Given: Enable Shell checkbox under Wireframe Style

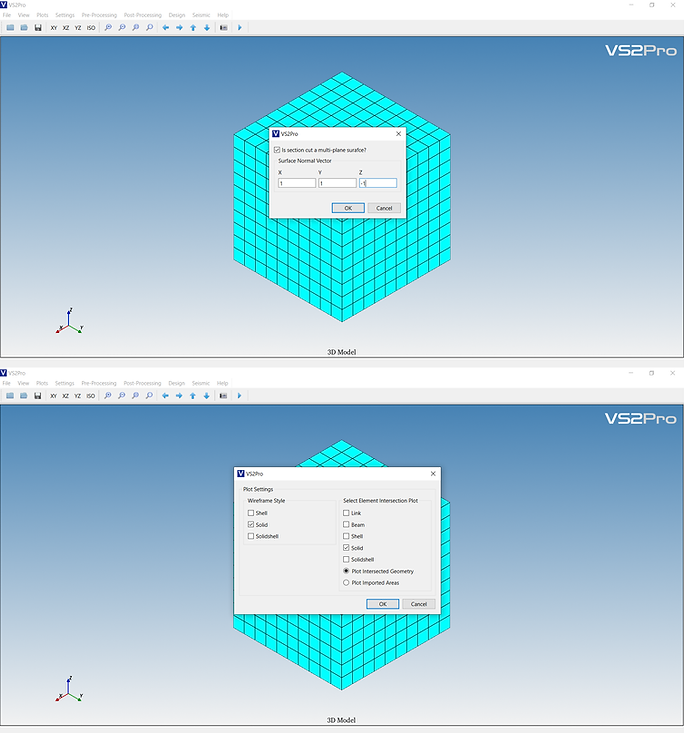Looking at the screenshot, I should click(x=251, y=513).
